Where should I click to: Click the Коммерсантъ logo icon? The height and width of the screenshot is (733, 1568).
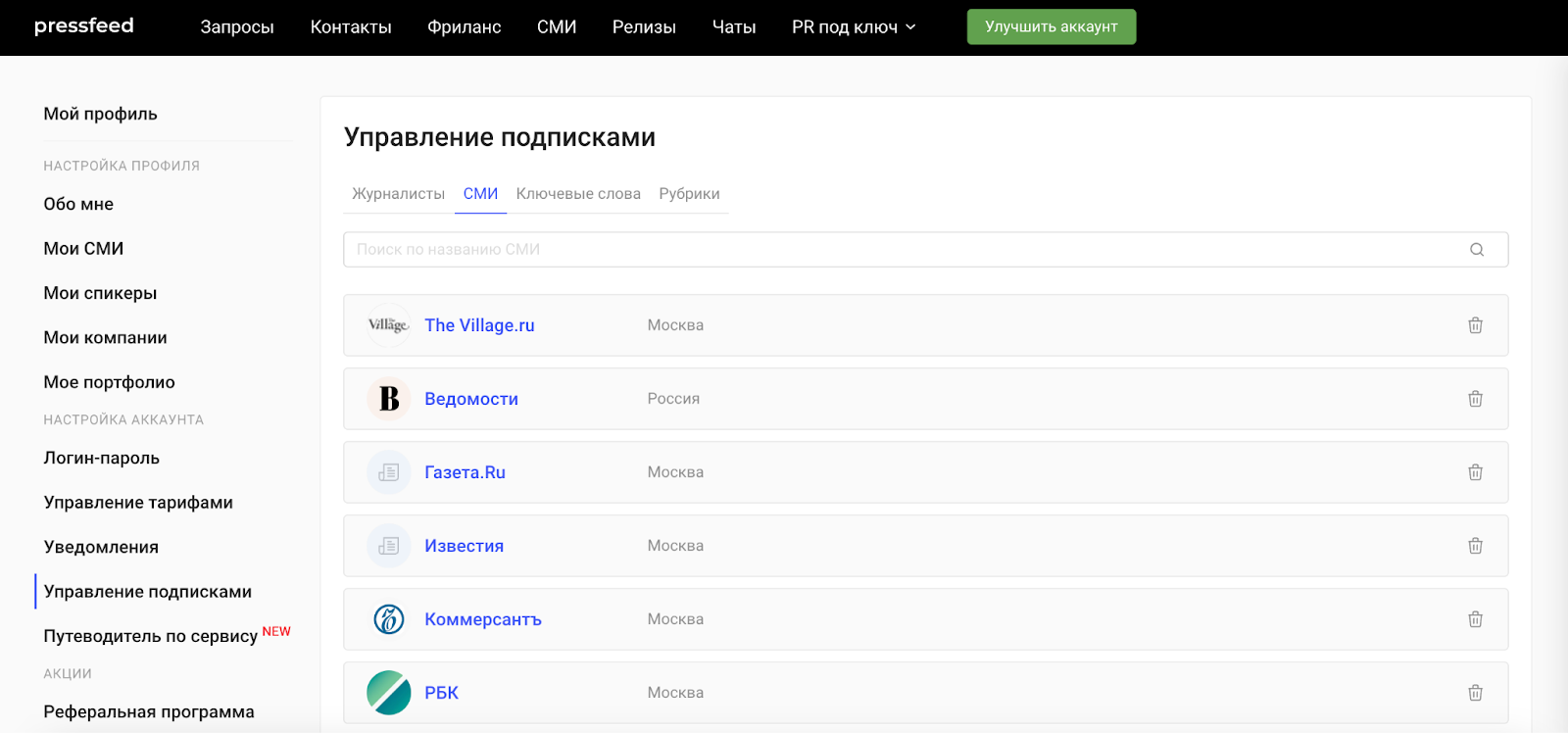tap(389, 619)
